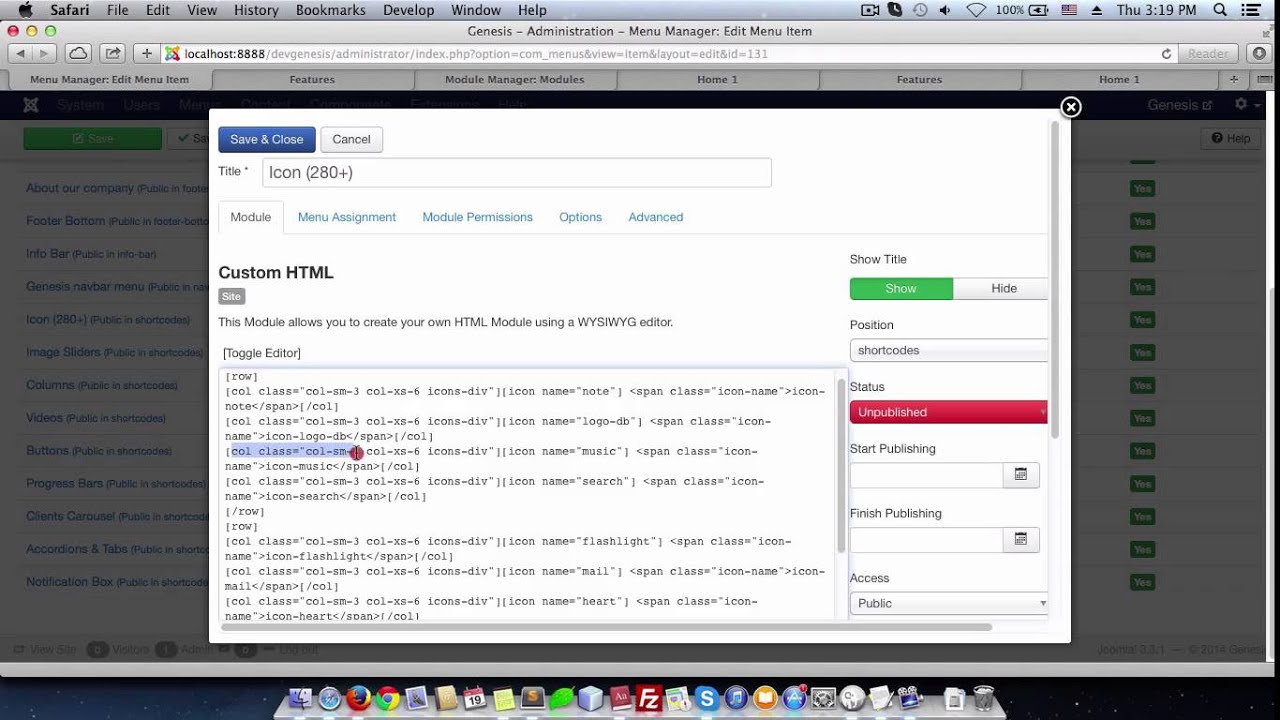This screenshot has width=1280, height=720.
Task: Open the Image Sliders module link
Action: pos(63,352)
